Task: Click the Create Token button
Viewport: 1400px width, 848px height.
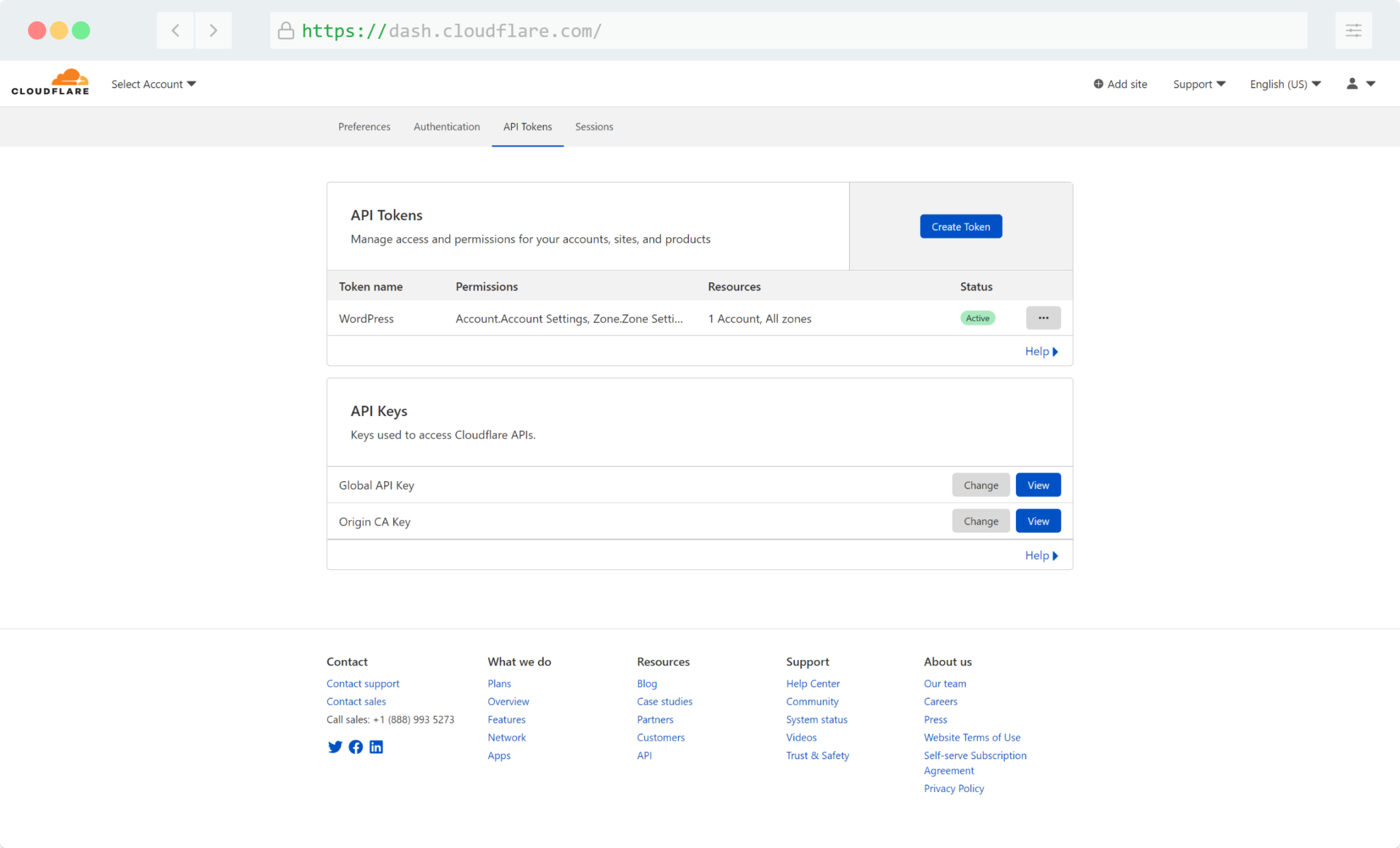Action: (960, 226)
